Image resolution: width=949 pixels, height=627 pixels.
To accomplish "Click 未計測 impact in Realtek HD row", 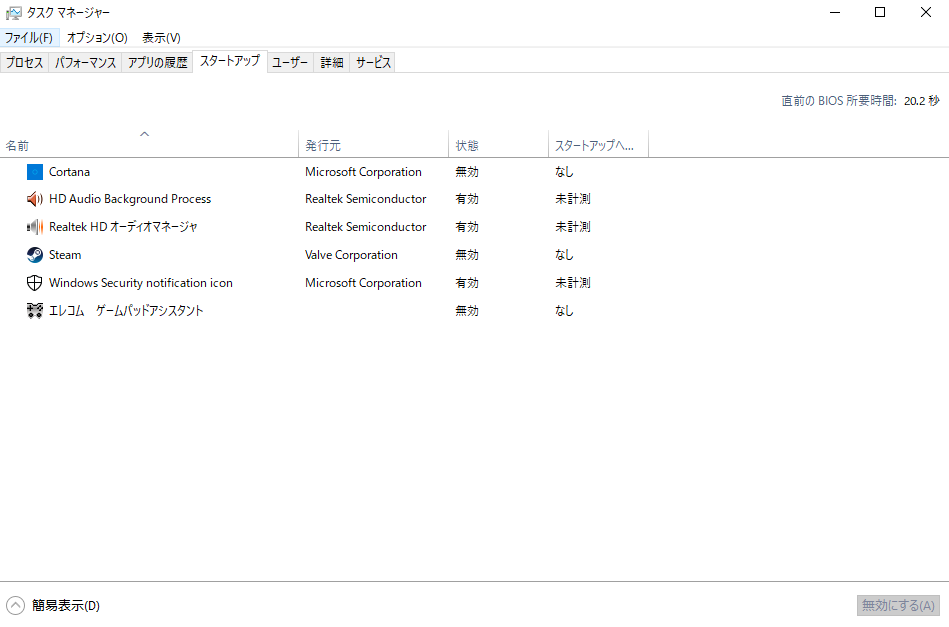I will [573, 227].
